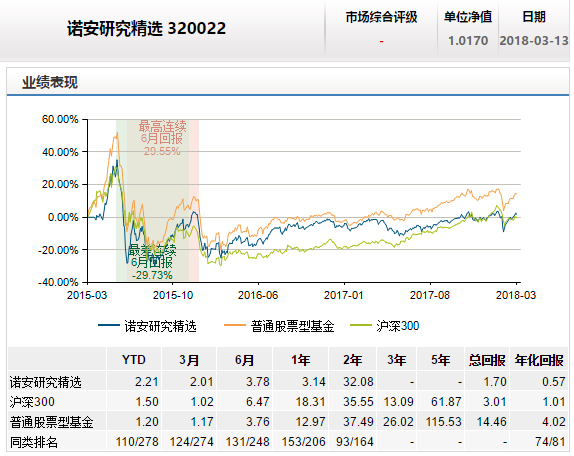Click the 2018-03 x-axis label
The height and width of the screenshot is (456, 574).
516,295
